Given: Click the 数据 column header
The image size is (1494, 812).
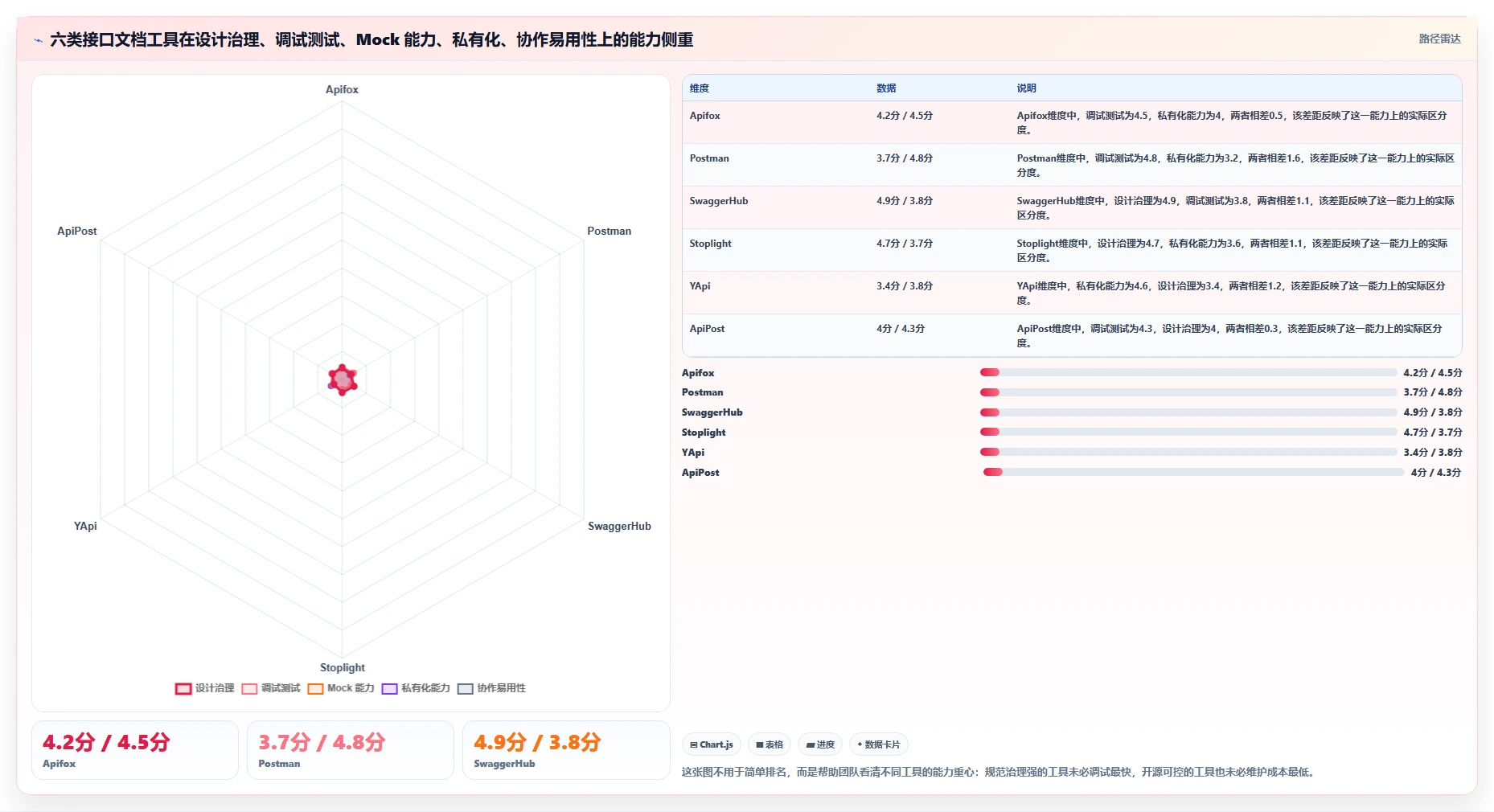Looking at the screenshot, I should [x=886, y=88].
